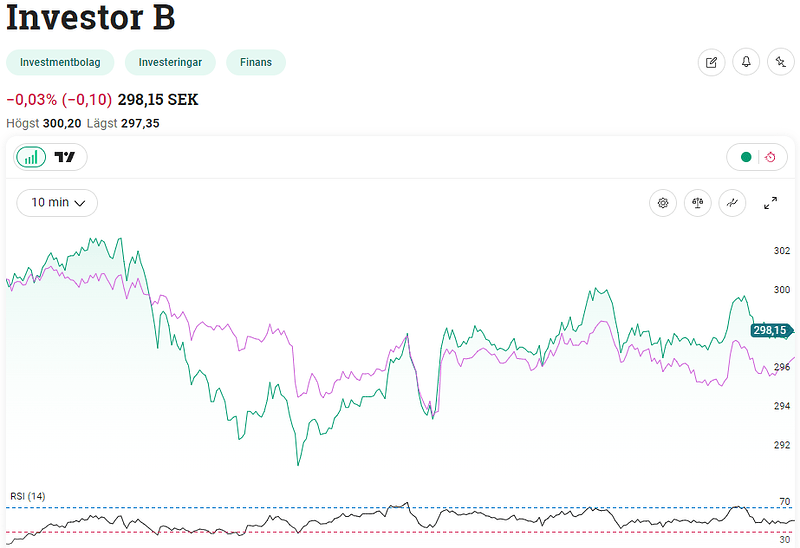Click the 292 price axis label

click(782, 445)
